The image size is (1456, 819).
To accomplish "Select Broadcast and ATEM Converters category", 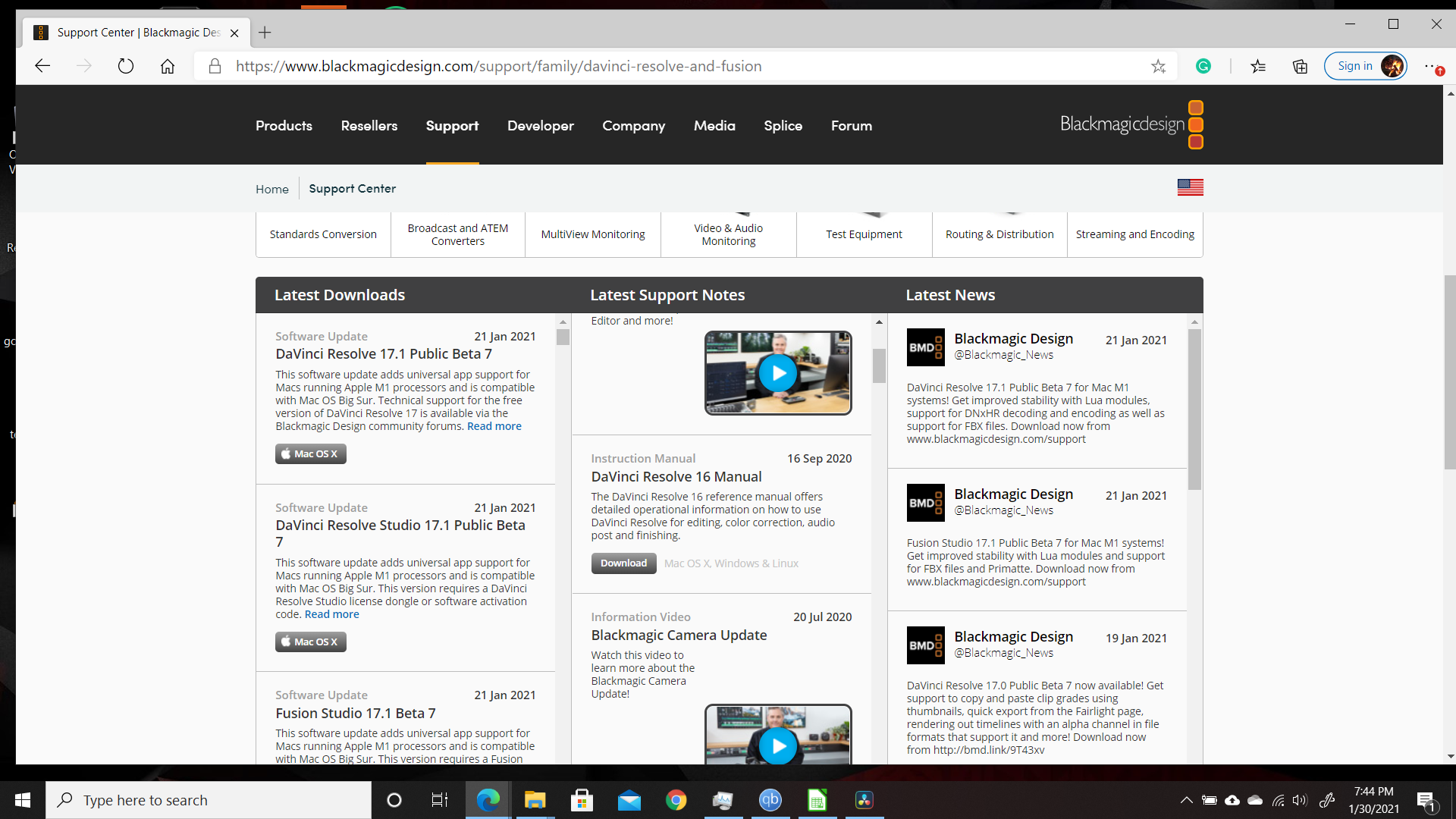I will pyautogui.click(x=458, y=234).
